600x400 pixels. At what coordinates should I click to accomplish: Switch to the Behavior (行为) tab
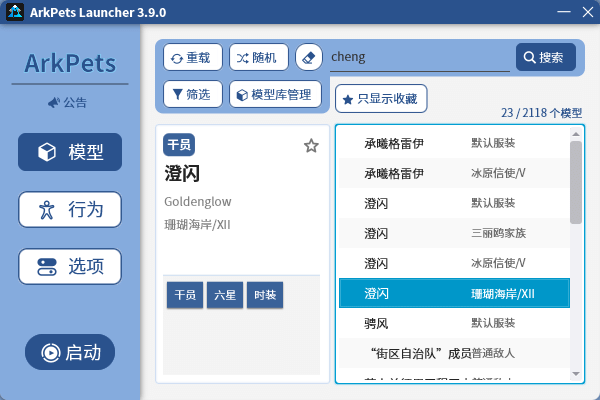coord(70,210)
